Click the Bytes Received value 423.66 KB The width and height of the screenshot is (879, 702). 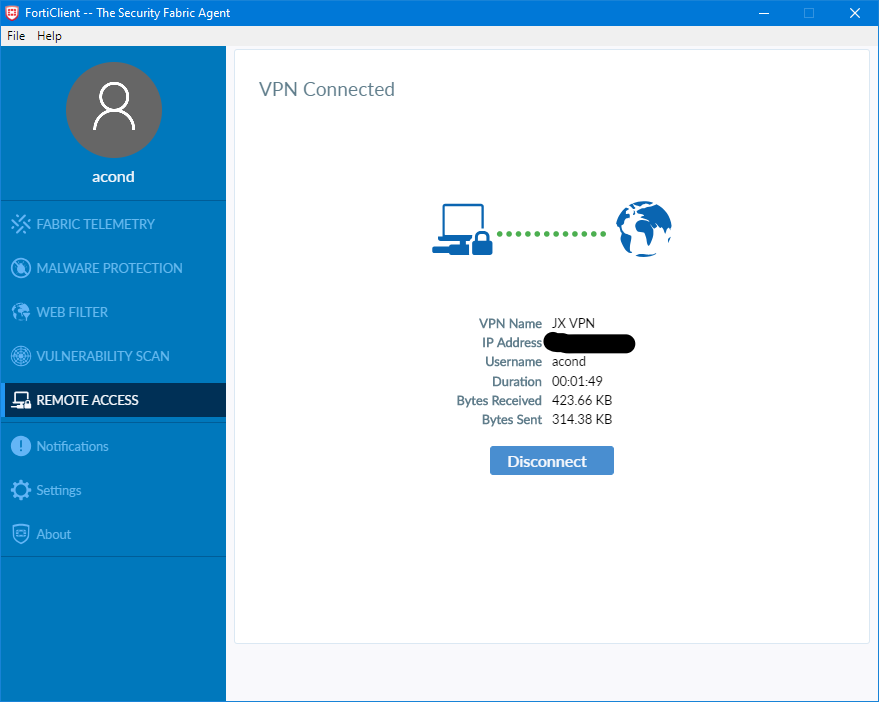pos(582,400)
